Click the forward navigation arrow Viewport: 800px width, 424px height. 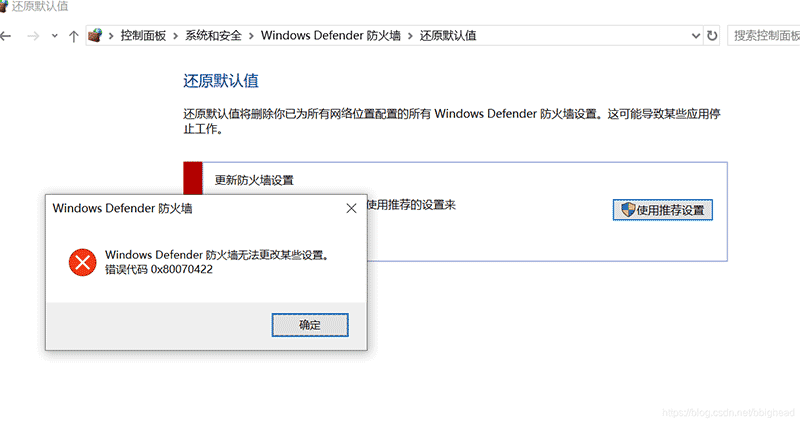tap(33, 36)
